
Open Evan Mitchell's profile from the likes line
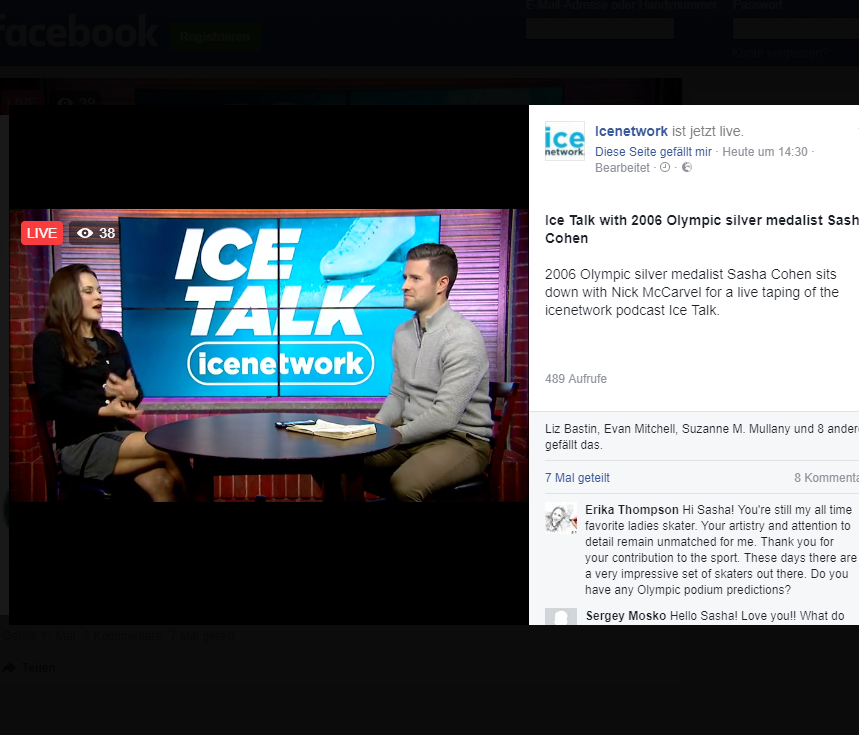640,429
